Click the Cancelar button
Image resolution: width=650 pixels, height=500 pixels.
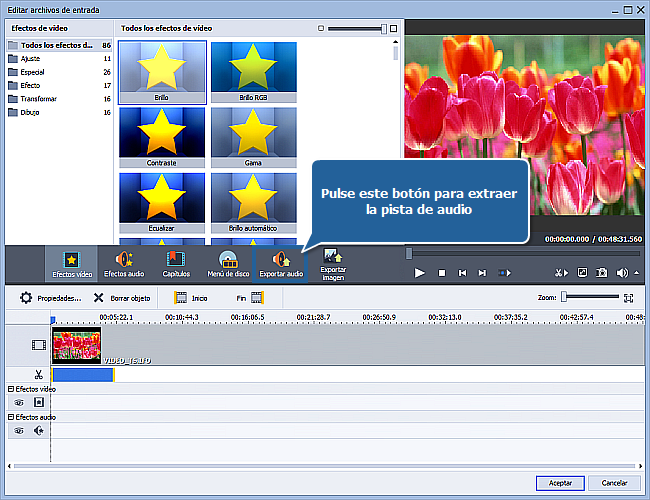pyautogui.click(x=614, y=483)
